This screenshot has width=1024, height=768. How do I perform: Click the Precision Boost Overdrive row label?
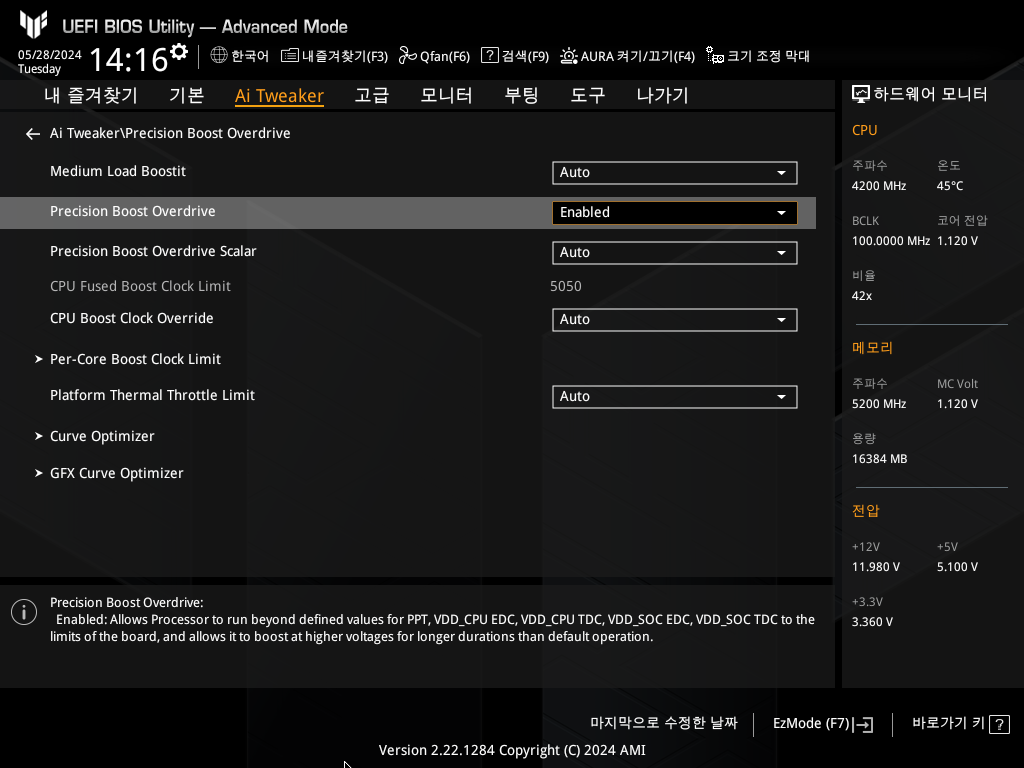[133, 212]
